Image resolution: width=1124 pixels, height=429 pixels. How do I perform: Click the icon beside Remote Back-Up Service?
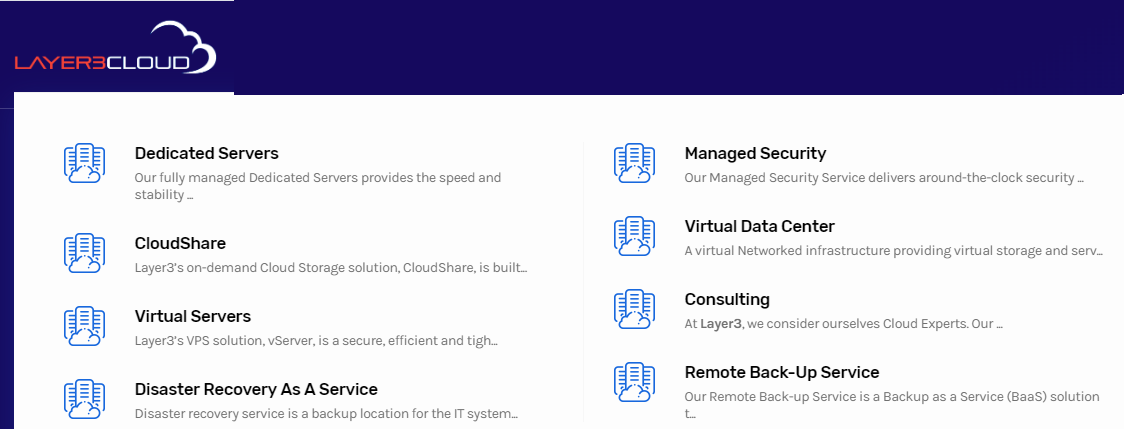[x=634, y=382]
